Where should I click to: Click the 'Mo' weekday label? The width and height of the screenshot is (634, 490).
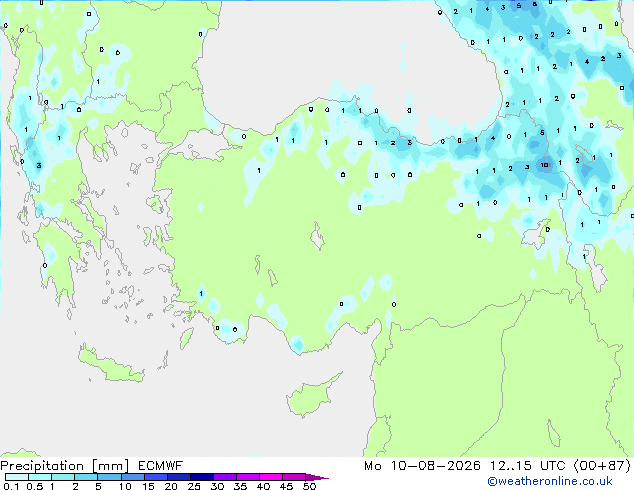coord(373,466)
